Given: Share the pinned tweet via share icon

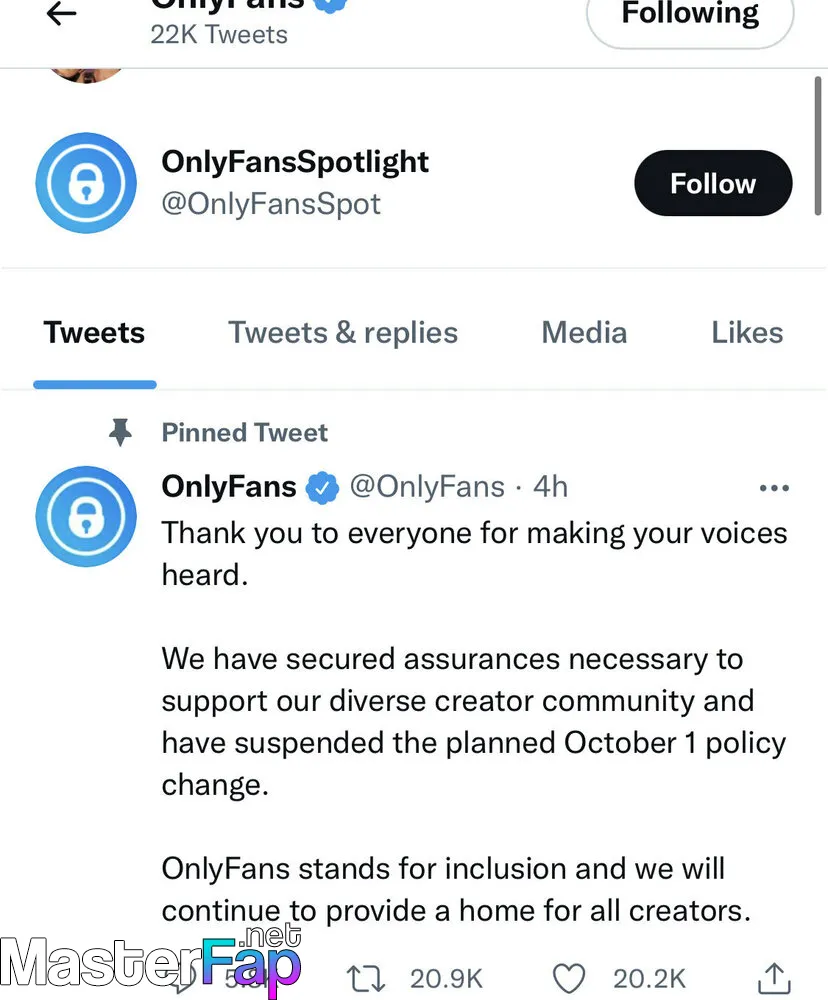Looking at the screenshot, I should 775,977.
